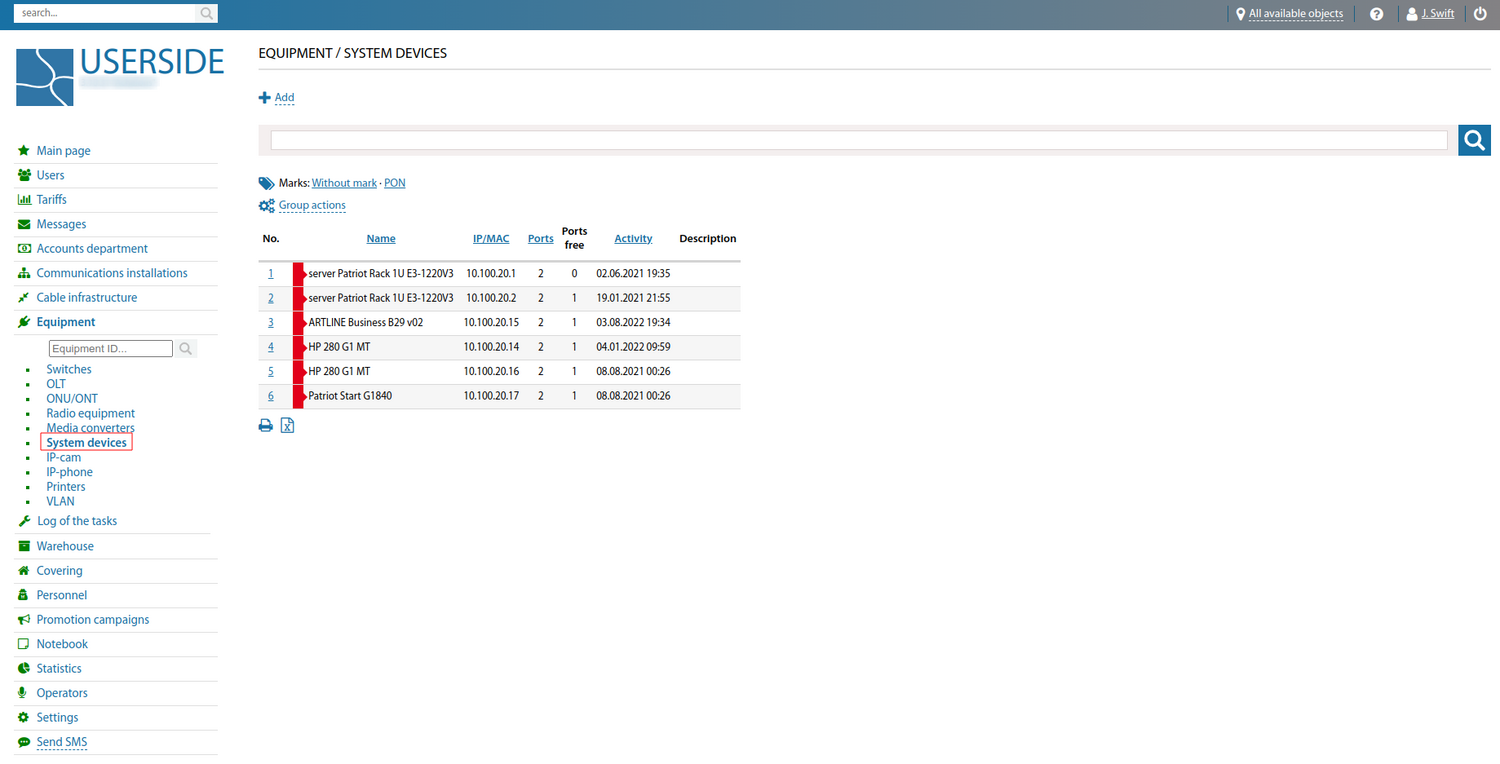Image resolution: width=1500 pixels, height=764 pixels.
Task: Open the J. Swift user profile
Action: [x=1437, y=14]
